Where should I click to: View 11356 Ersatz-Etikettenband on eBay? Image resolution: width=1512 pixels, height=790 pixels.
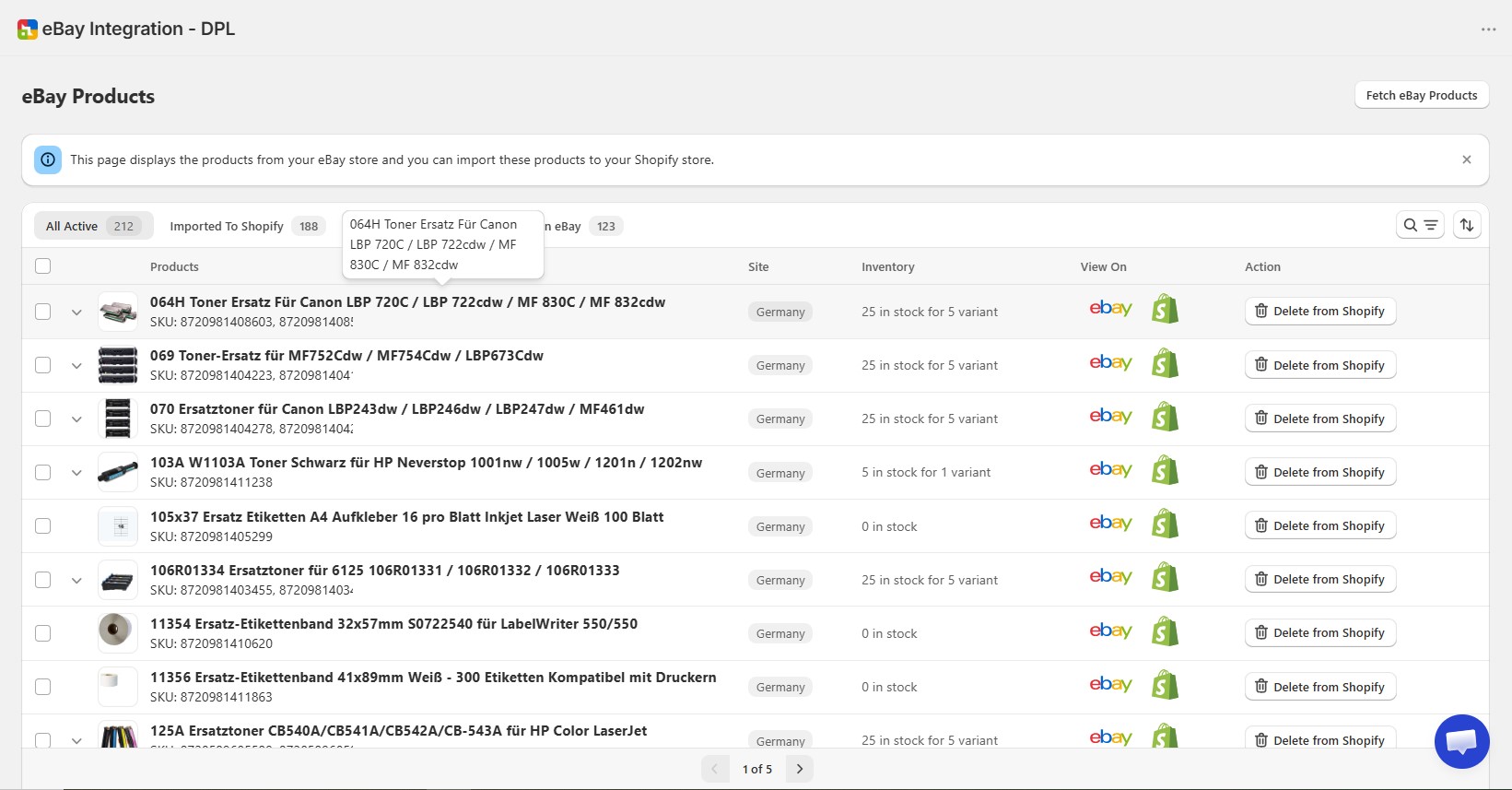tap(1110, 685)
